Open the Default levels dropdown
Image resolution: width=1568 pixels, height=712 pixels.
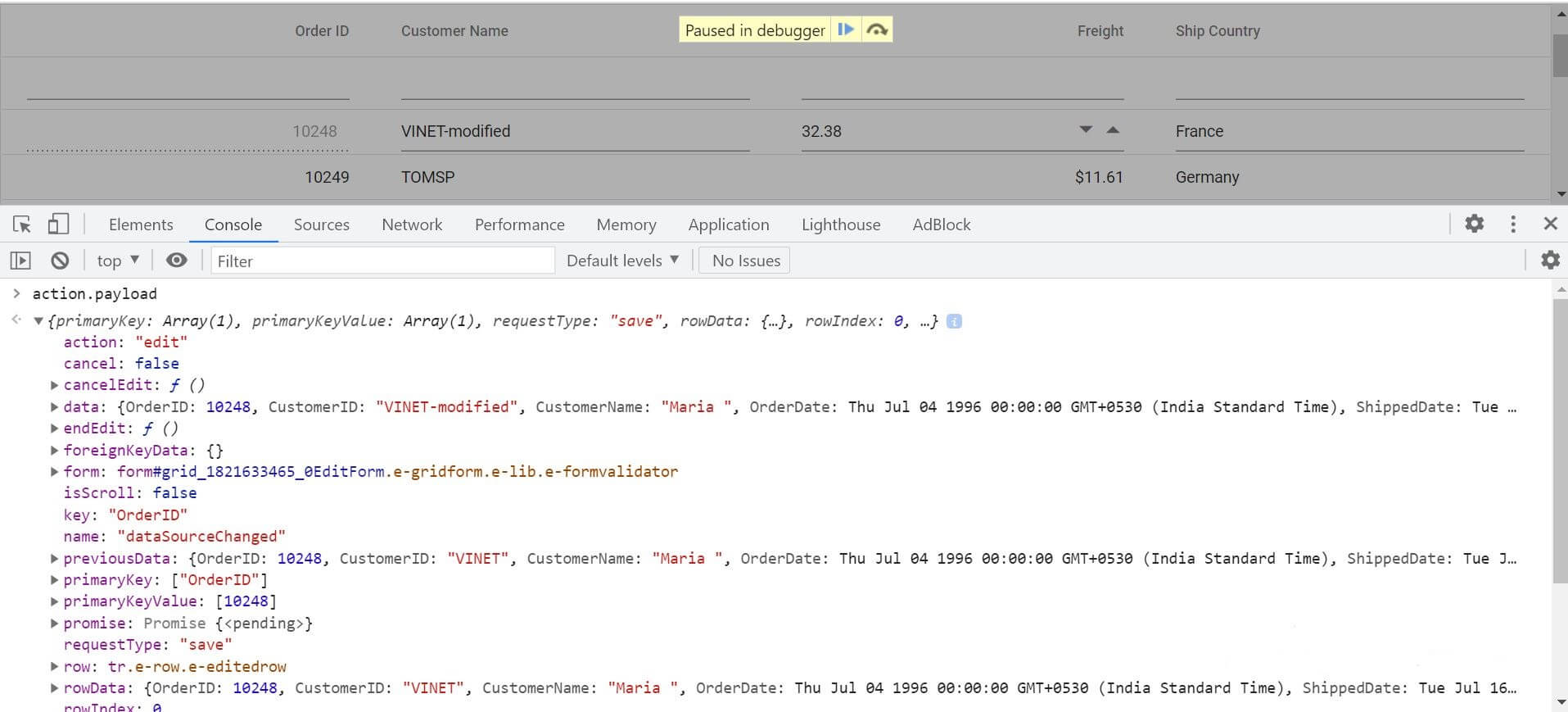tap(622, 261)
